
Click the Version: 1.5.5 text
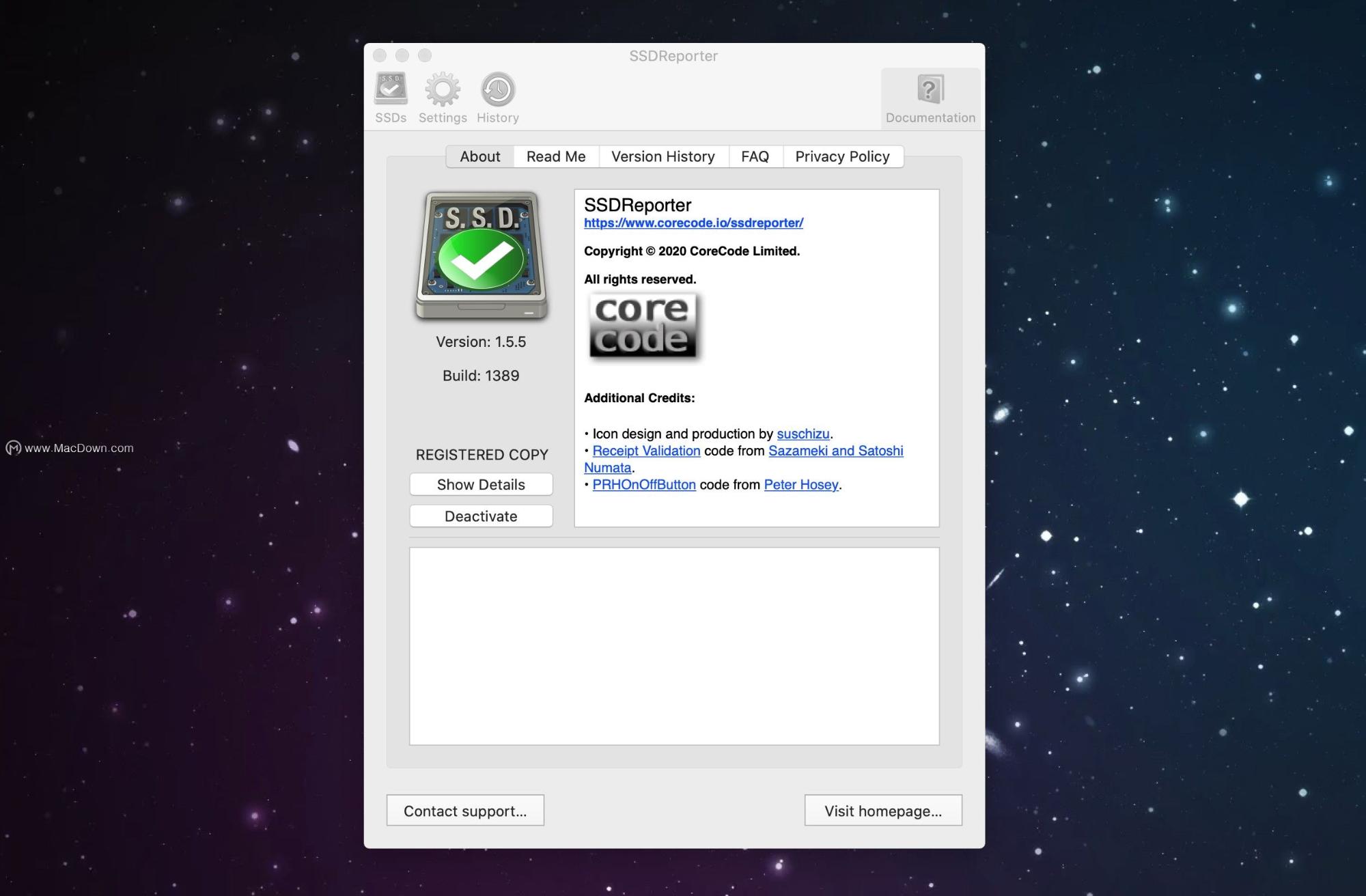coord(481,341)
